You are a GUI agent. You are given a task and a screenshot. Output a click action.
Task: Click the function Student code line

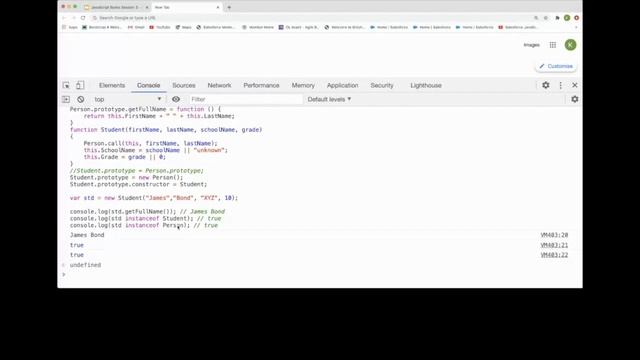coord(166,130)
